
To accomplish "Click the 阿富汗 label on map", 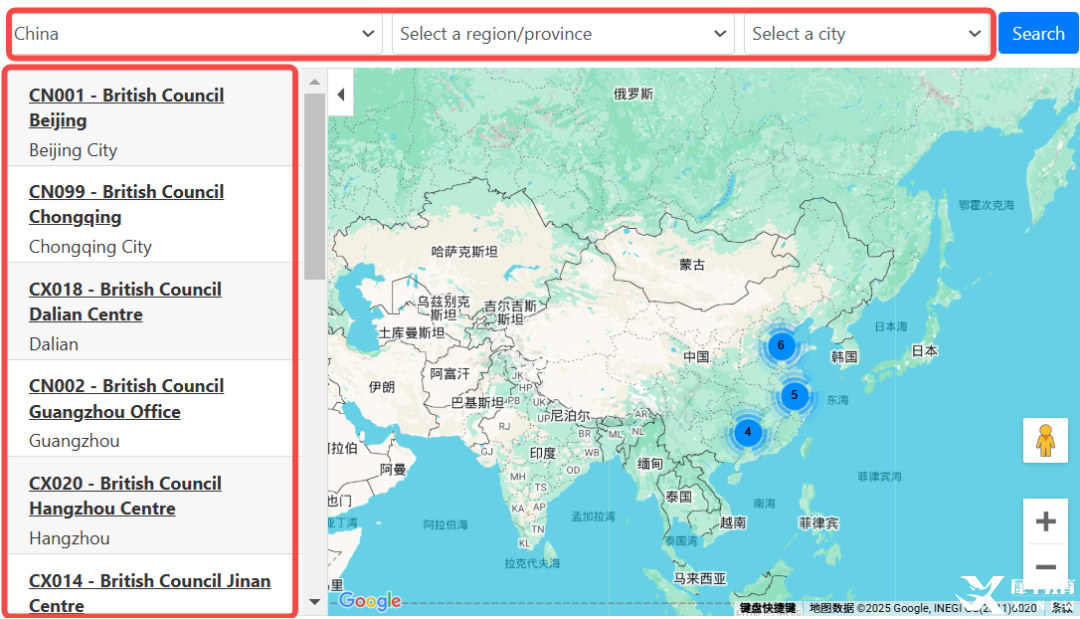I will click(x=450, y=374).
